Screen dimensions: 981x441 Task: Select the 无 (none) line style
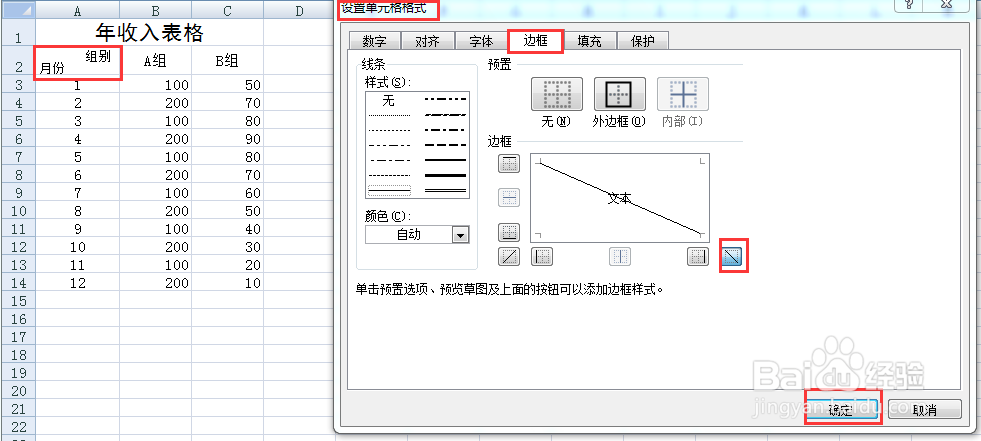coord(389,101)
